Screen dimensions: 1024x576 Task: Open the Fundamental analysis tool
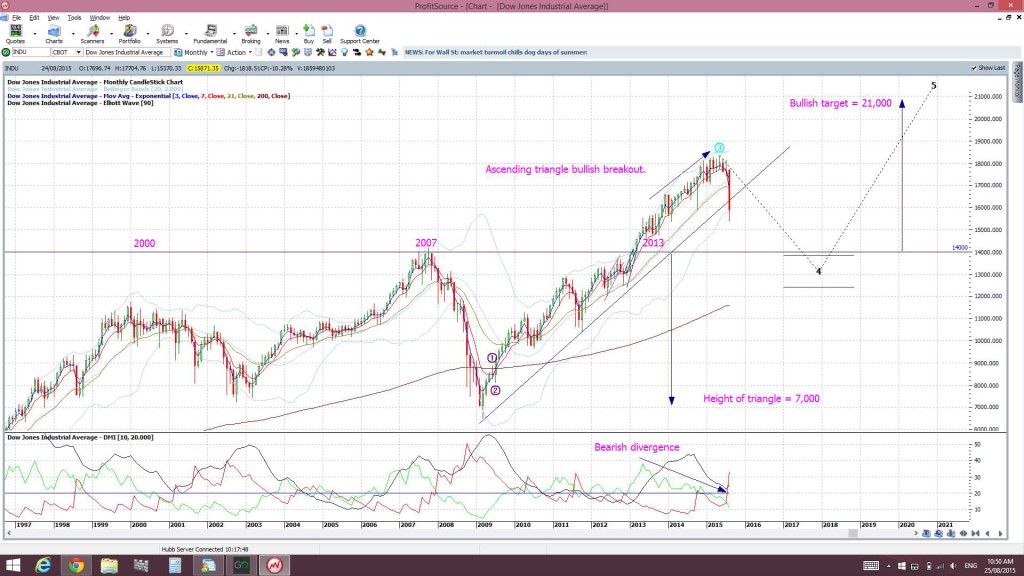[x=210, y=34]
